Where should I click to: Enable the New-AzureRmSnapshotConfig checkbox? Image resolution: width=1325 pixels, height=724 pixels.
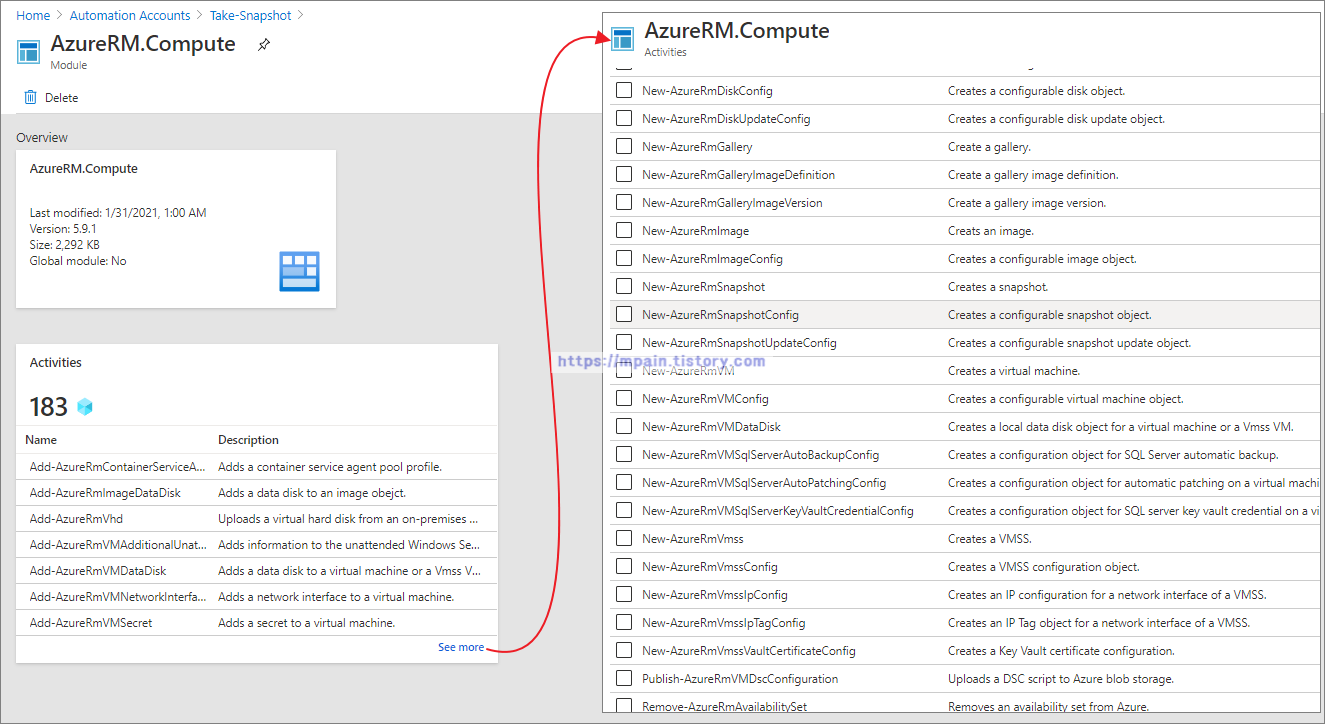point(624,314)
